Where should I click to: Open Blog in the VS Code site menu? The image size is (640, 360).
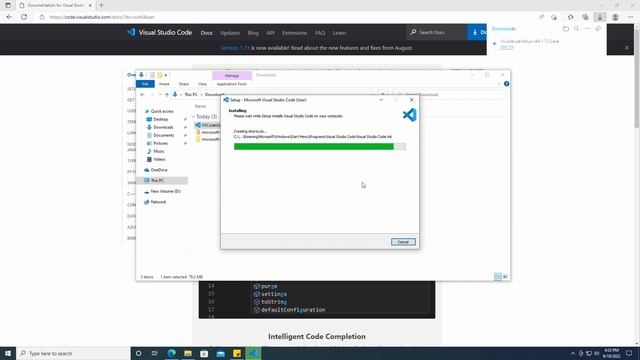click(x=253, y=33)
